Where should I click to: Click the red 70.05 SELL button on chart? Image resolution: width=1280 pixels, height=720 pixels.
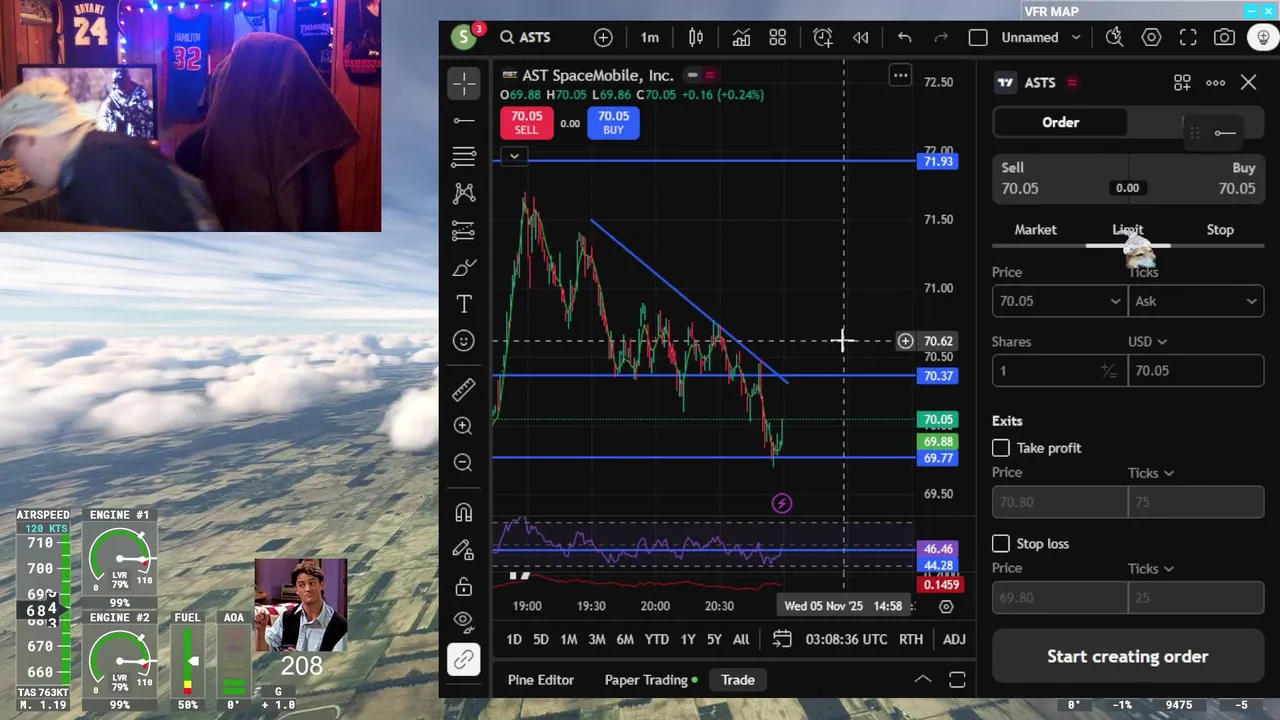(526, 122)
